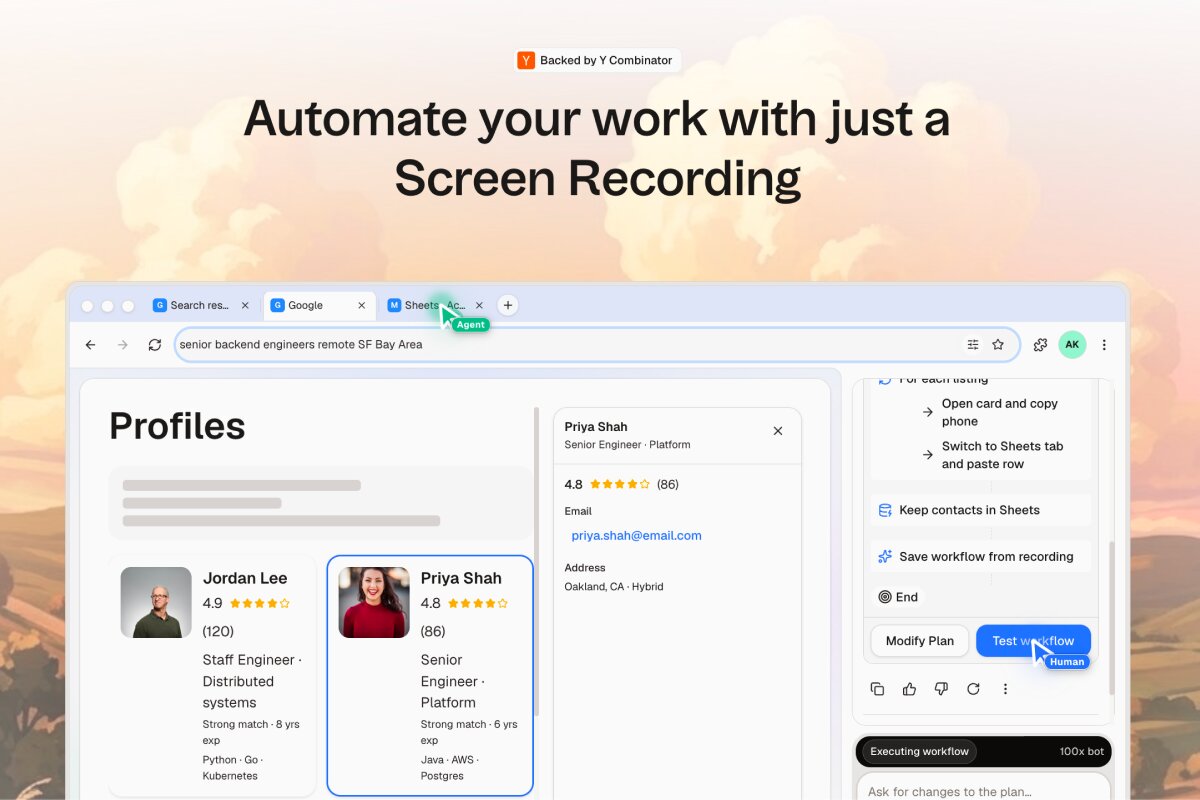Give thumbs down to the plan
Image resolution: width=1200 pixels, height=800 pixels.
[941, 689]
